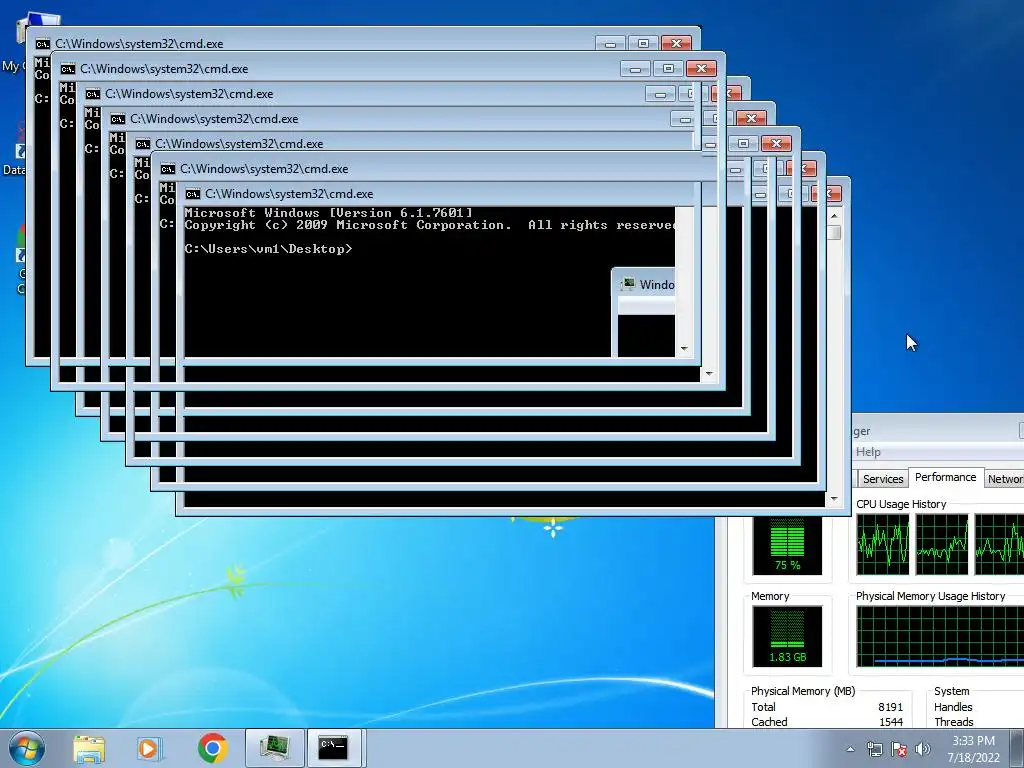Screen dimensions: 1024x768
Task: Open the clock showing 3:33 PM
Action: tap(973, 748)
